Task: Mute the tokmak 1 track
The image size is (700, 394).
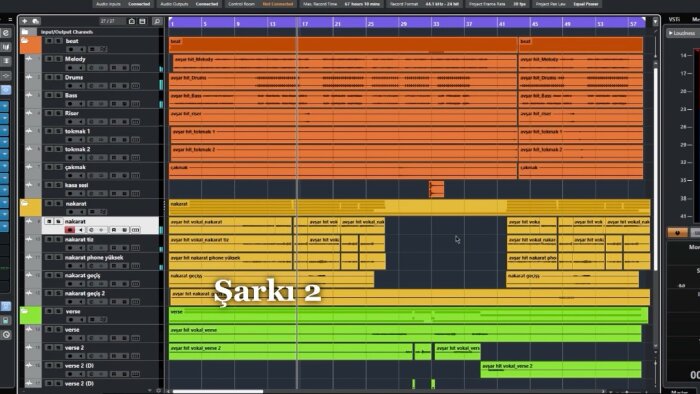Action: coord(49,131)
